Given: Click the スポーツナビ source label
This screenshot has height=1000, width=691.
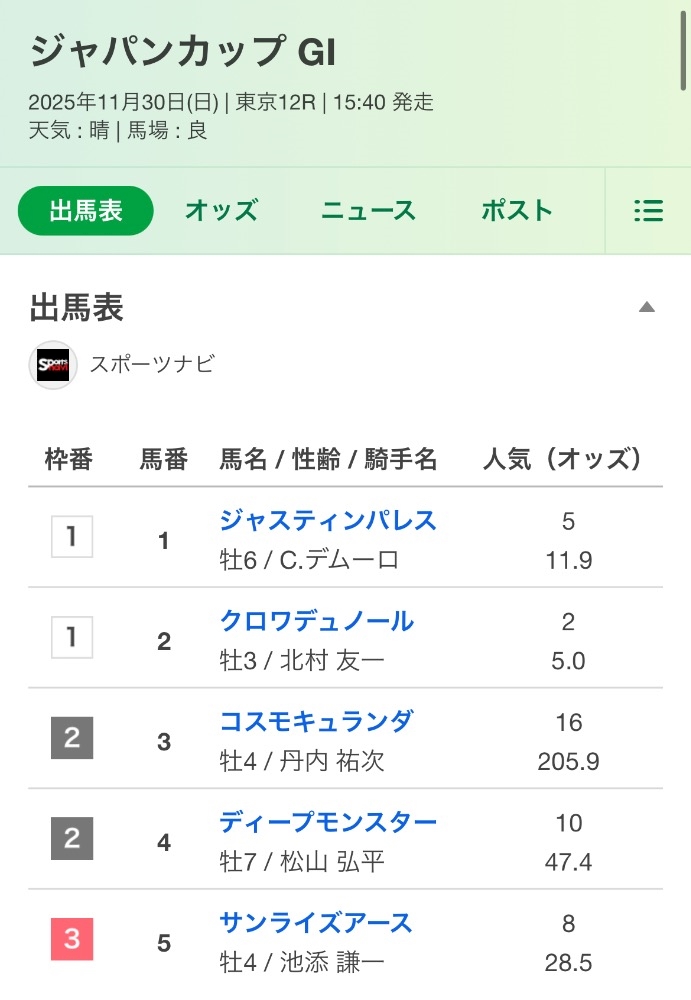Looking at the screenshot, I should [152, 365].
